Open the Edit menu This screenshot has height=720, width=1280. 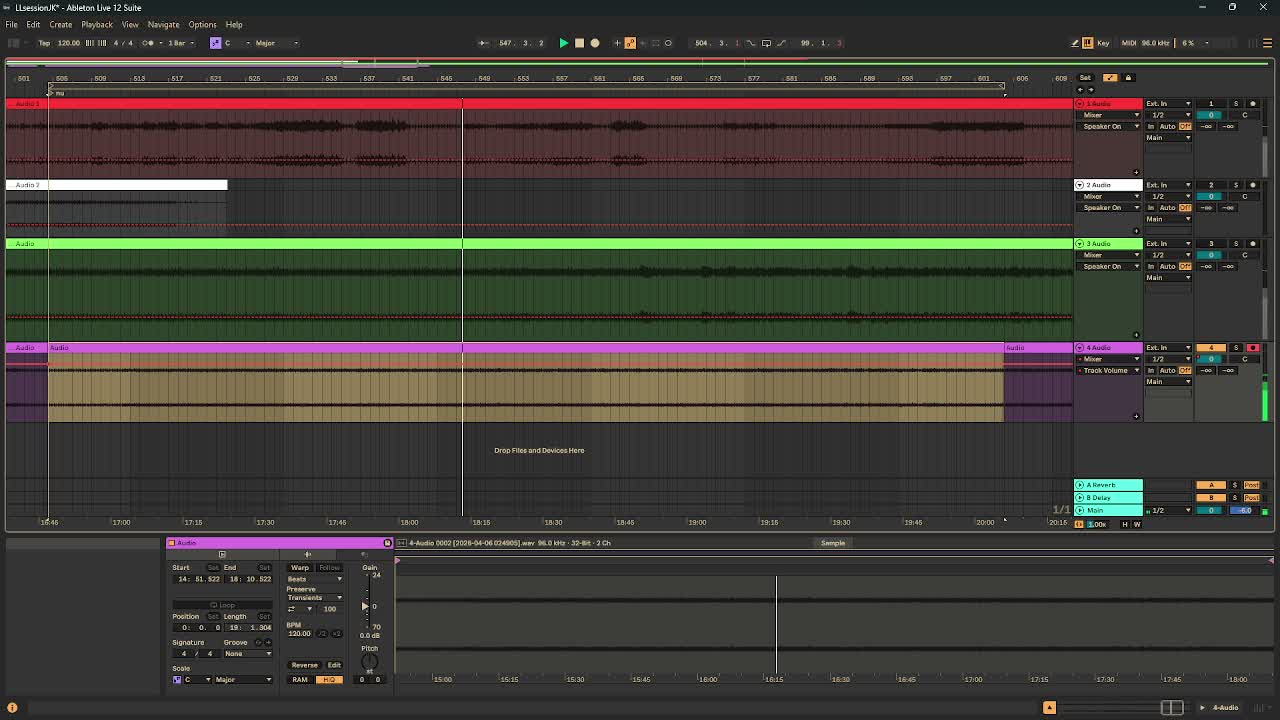[x=33, y=24]
